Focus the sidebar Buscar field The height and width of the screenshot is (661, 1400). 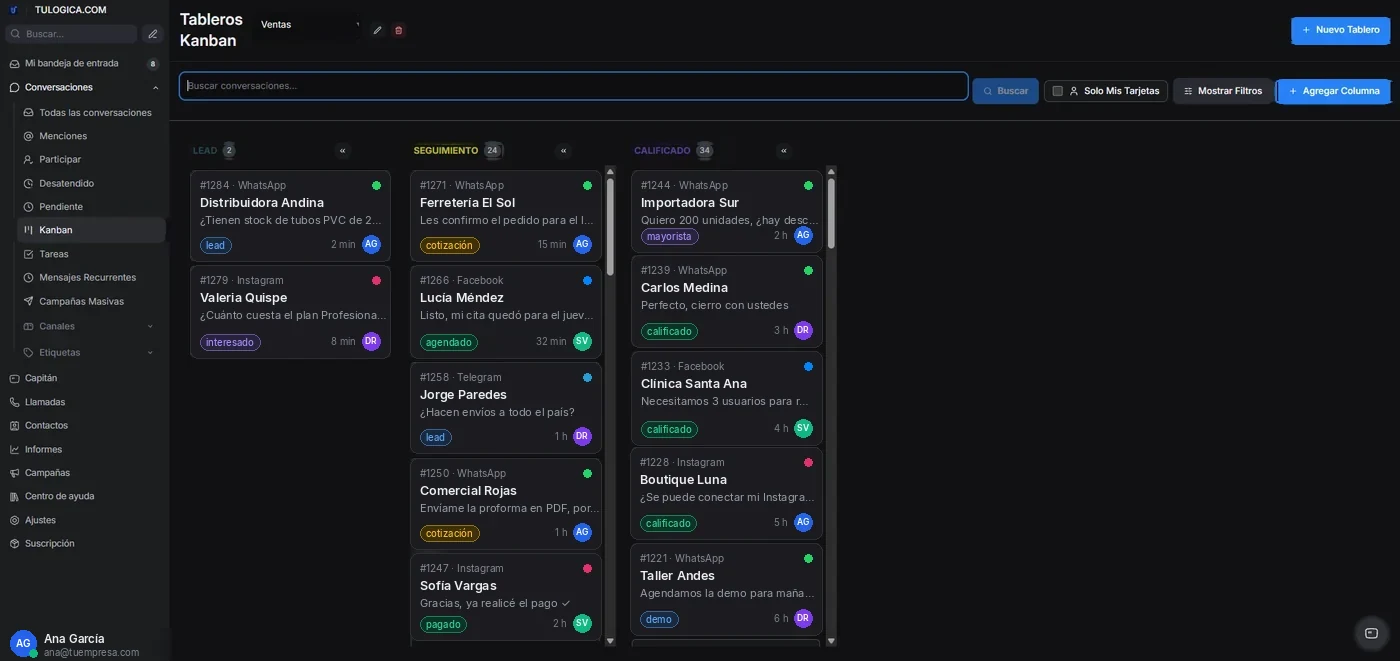tap(71, 34)
